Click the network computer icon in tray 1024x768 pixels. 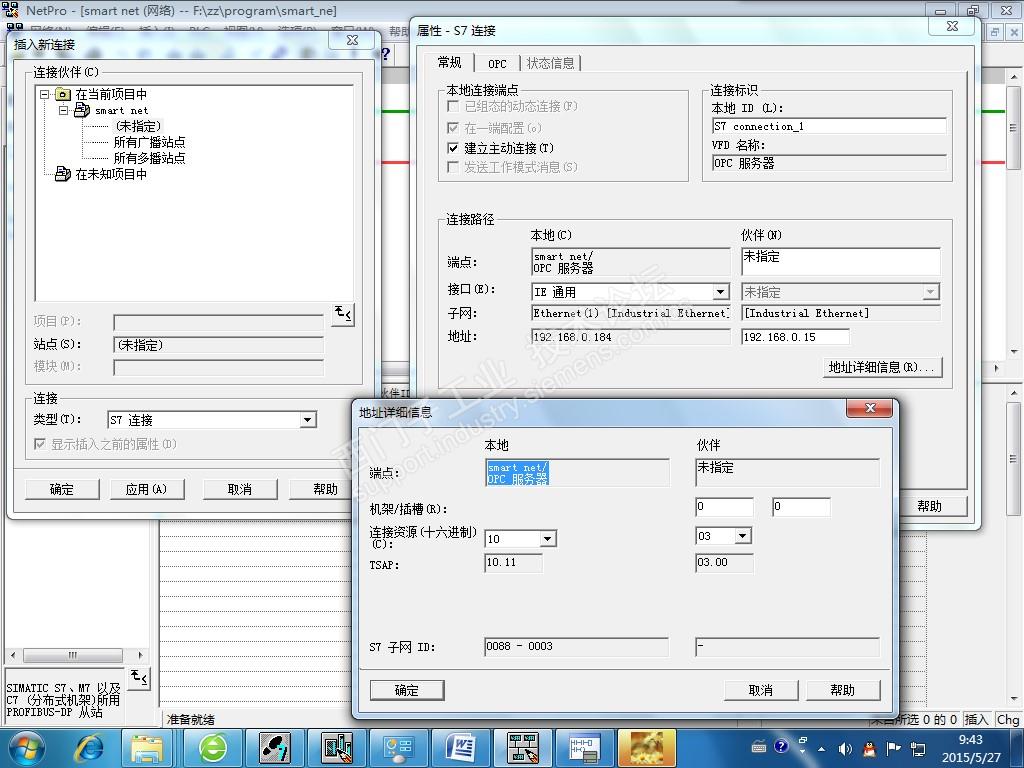[x=918, y=749]
